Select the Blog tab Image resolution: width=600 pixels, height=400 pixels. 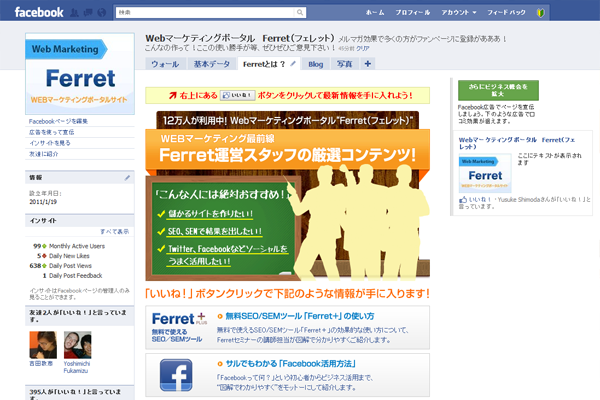pyautogui.click(x=315, y=63)
